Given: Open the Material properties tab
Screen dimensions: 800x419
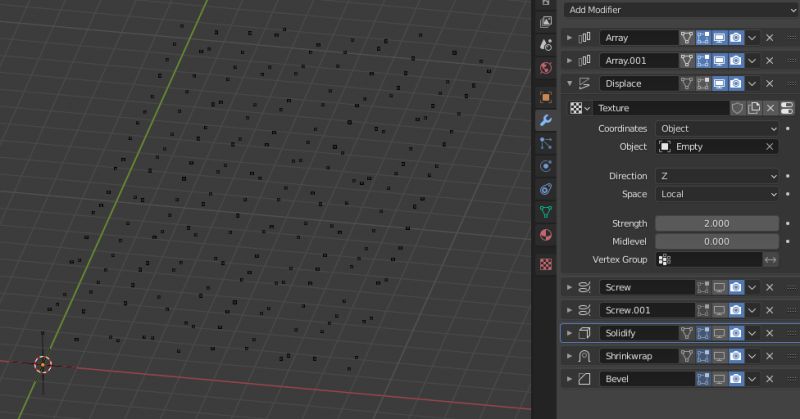Looking at the screenshot, I should click(x=545, y=235).
